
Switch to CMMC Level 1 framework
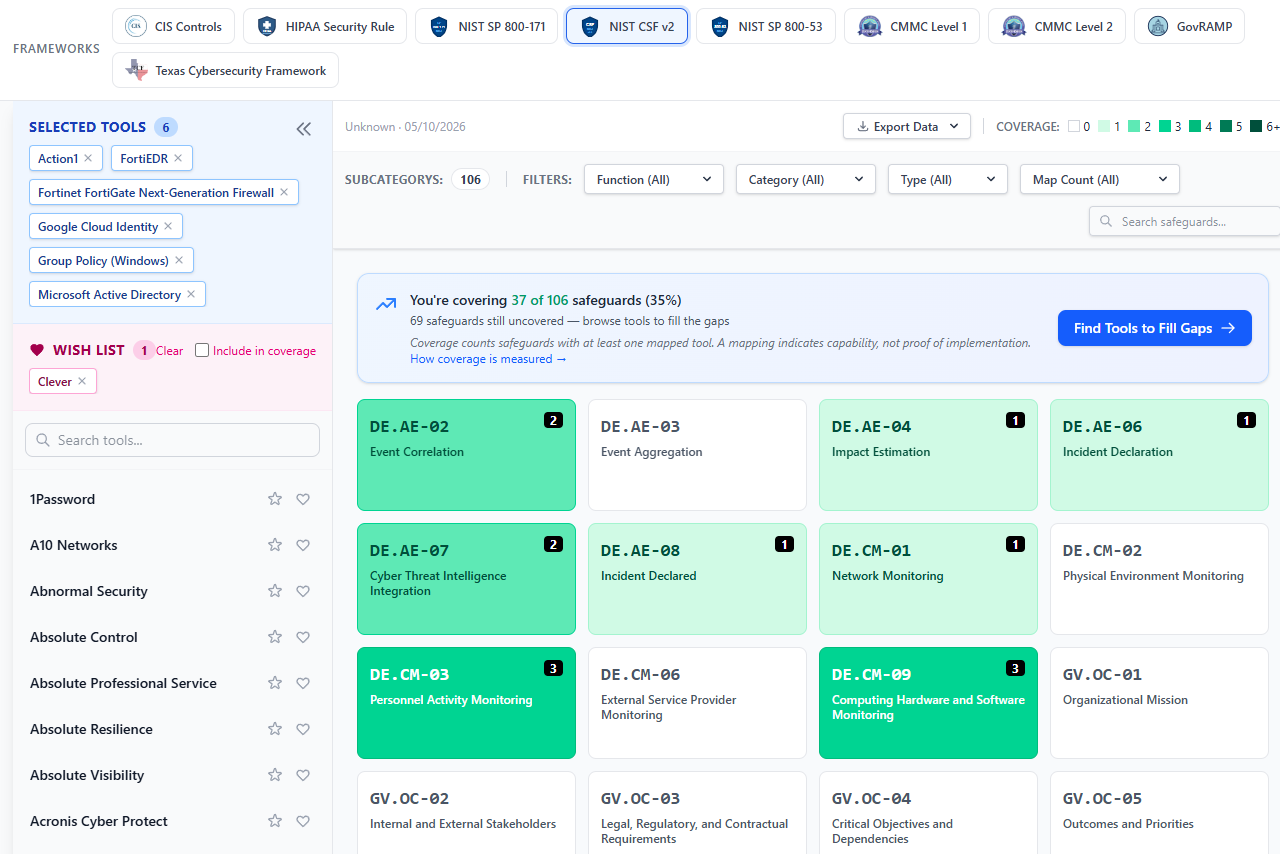[x=912, y=26]
